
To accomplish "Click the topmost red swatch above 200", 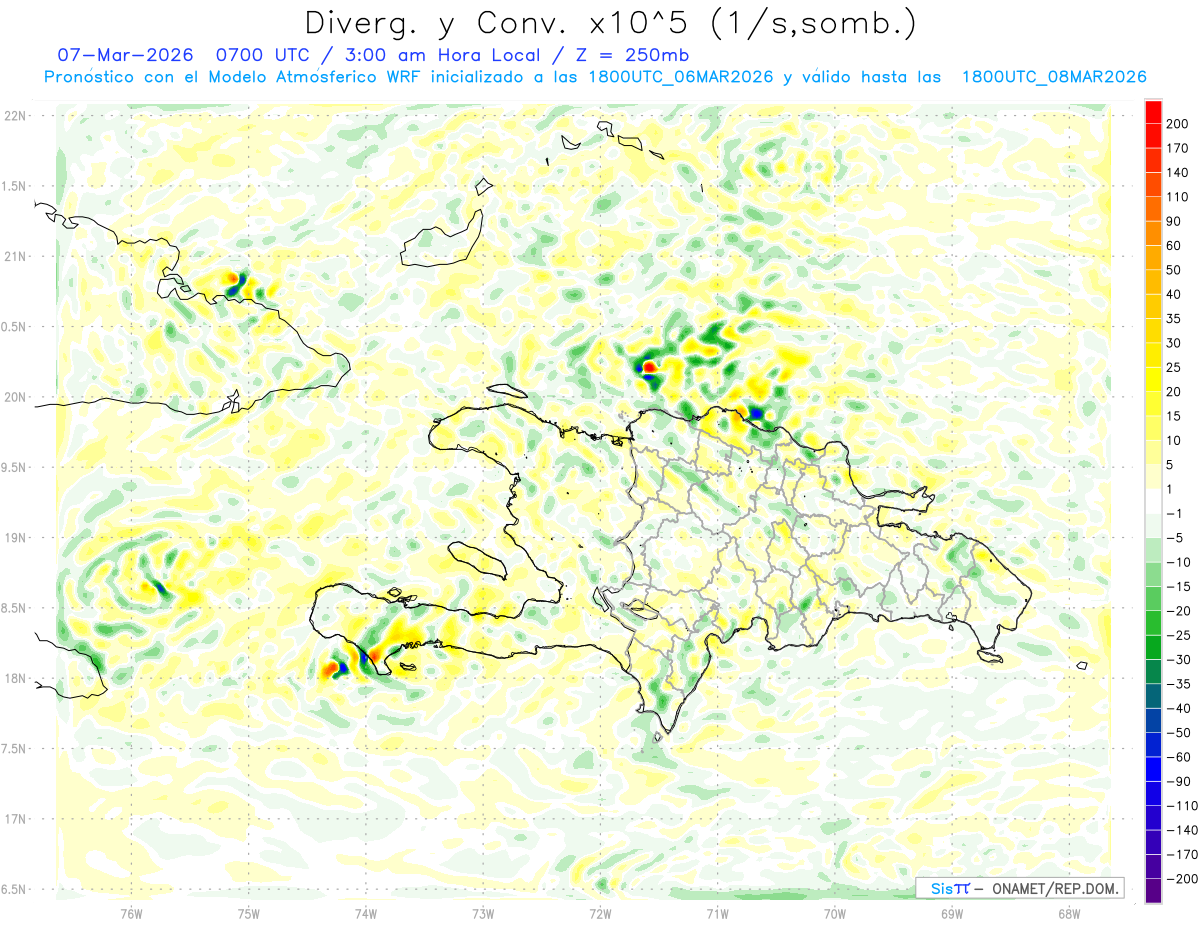I will pos(1153,112).
